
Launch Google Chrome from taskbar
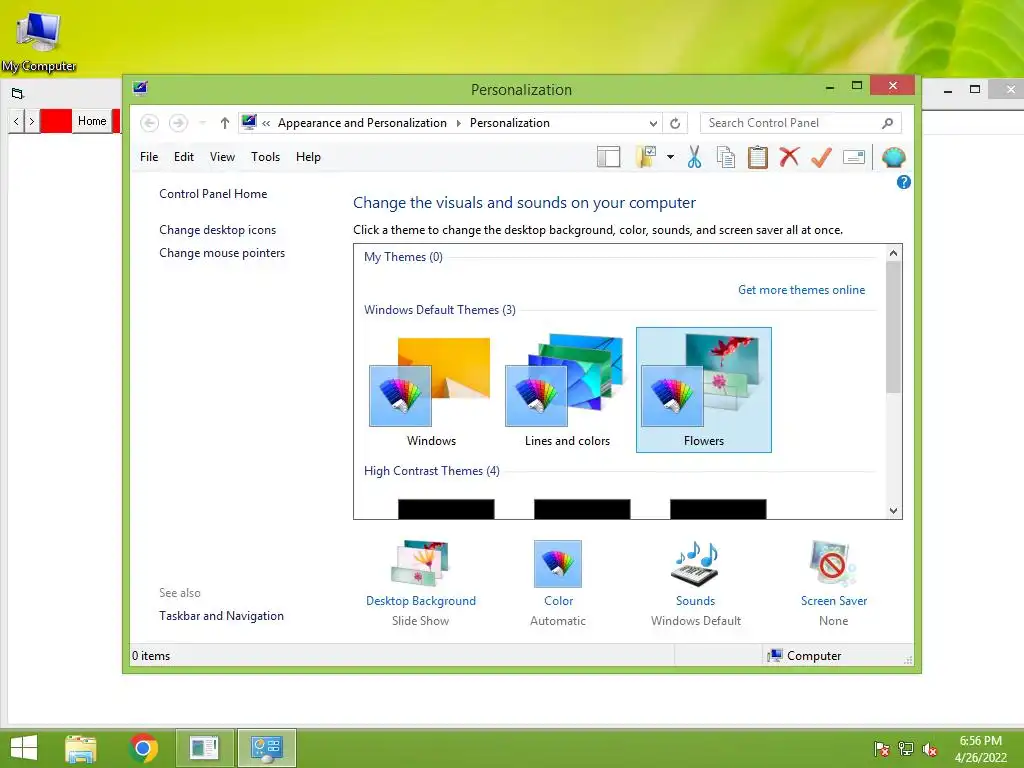(x=144, y=748)
